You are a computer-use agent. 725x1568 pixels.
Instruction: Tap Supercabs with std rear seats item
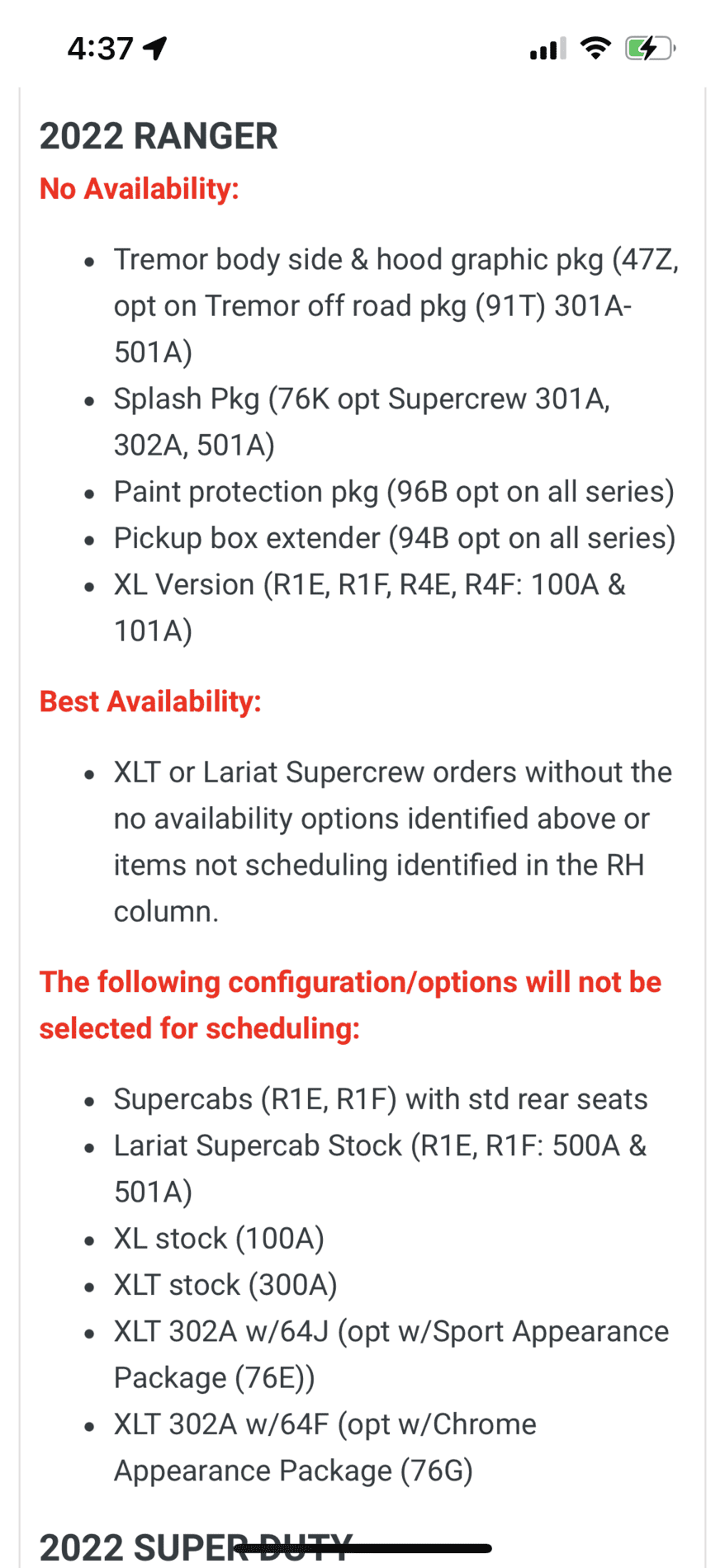click(381, 1099)
